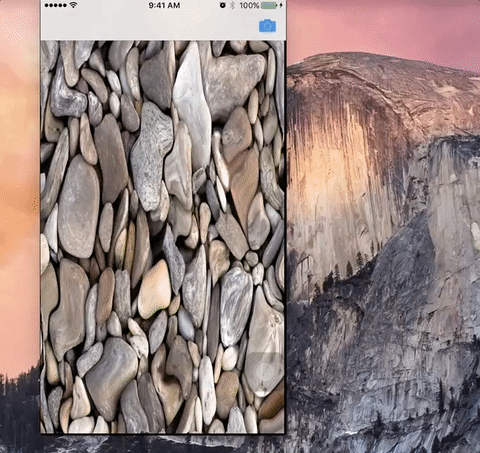Click the charging lightning bolt icon

pos(281,5)
